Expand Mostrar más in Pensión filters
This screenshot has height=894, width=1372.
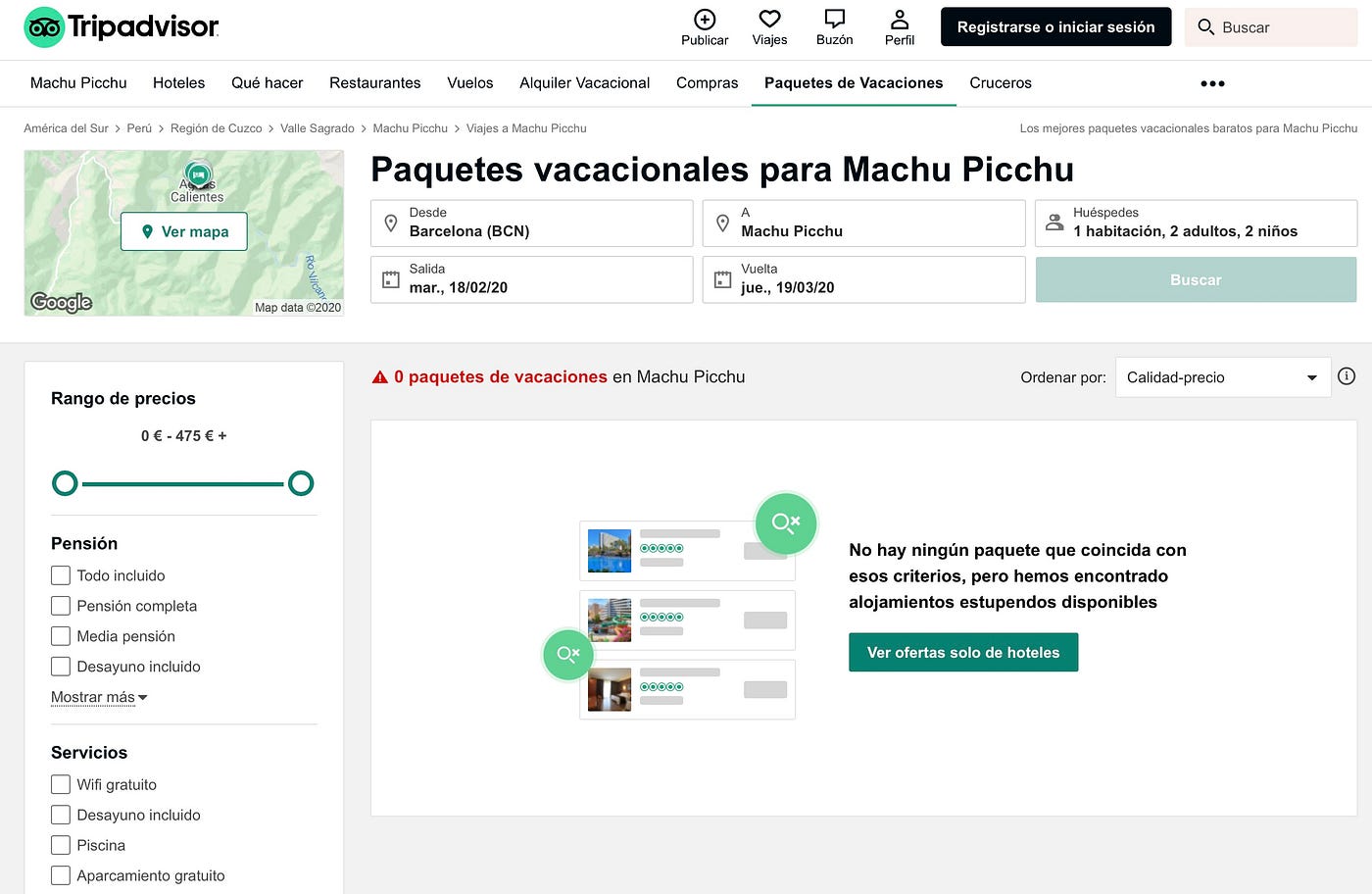(x=99, y=697)
